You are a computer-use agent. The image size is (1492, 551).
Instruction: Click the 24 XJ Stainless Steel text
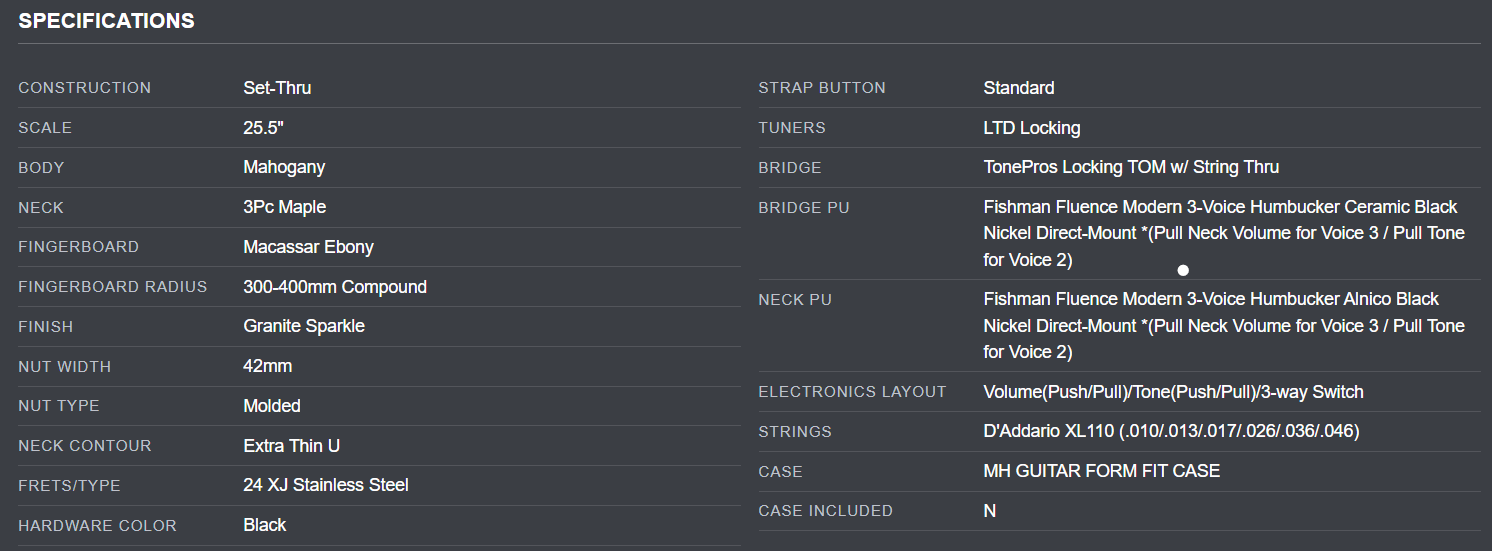(326, 485)
